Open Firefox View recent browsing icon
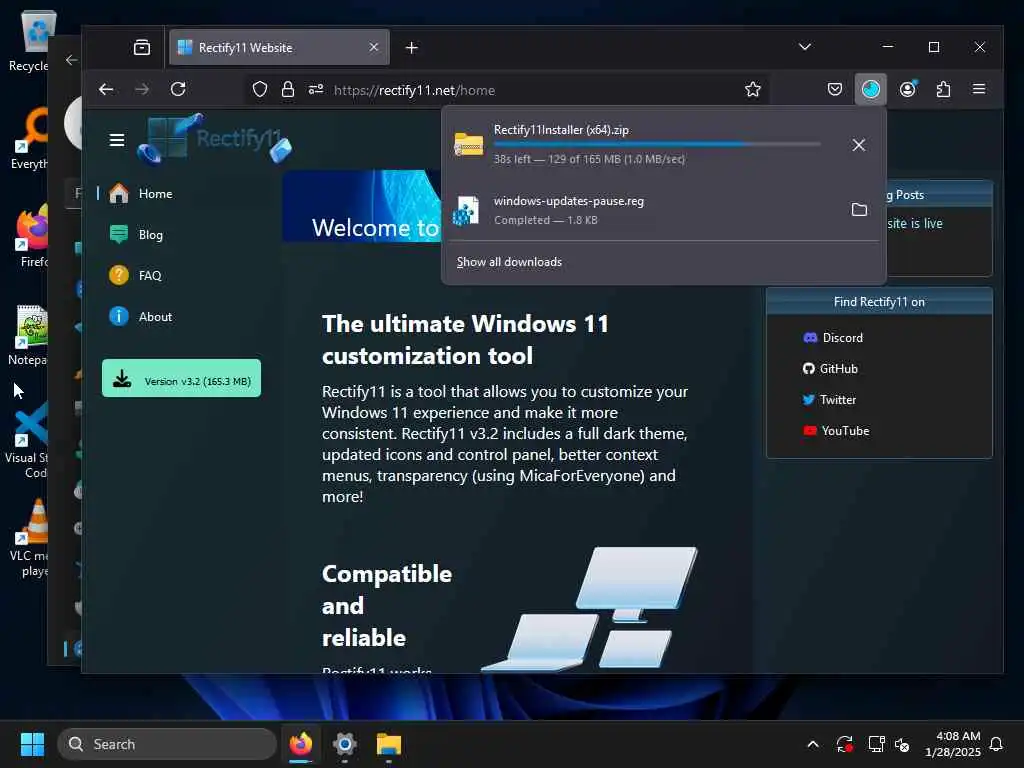 click(142, 48)
